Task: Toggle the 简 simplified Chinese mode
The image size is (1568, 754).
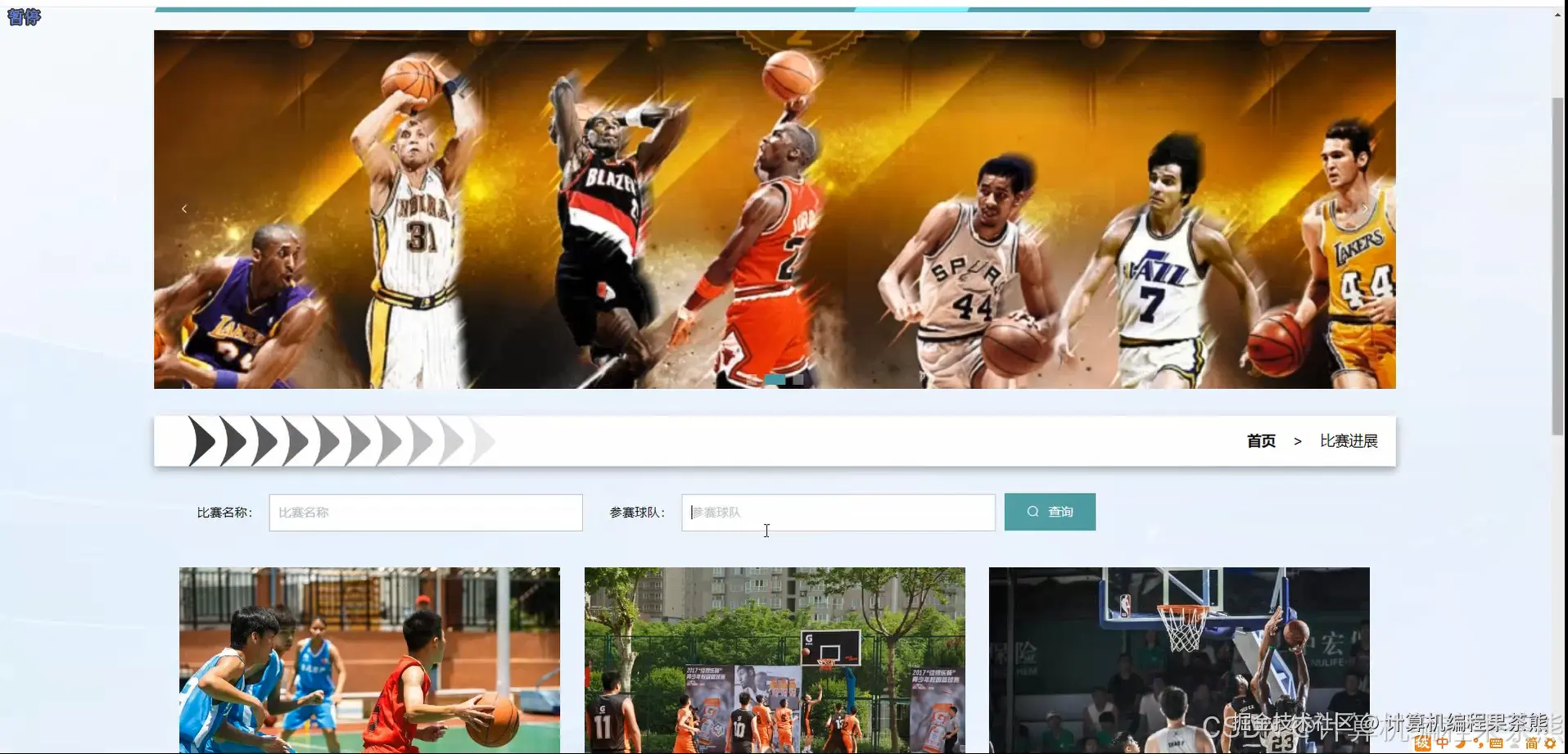Action: point(1532,743)
